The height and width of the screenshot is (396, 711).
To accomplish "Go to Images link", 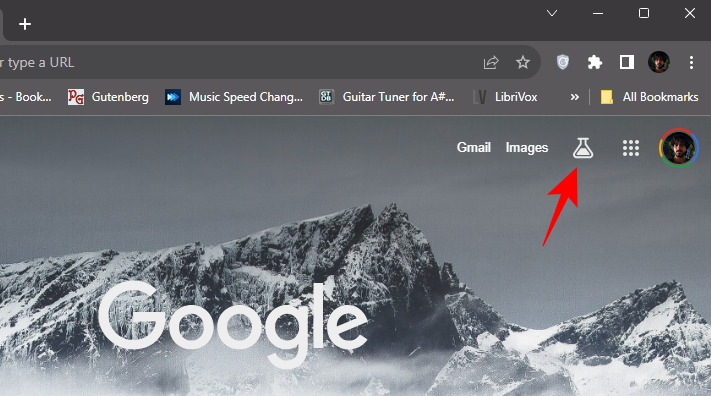I will pos(527,148).
